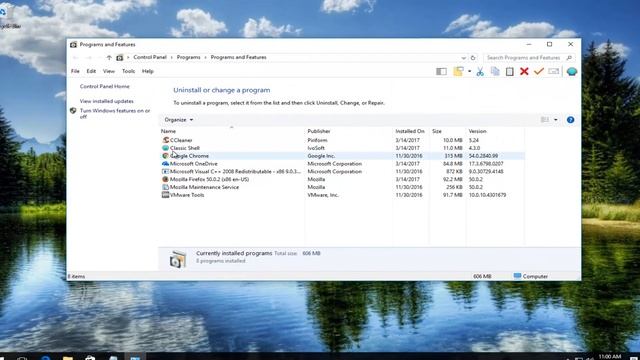
Task: Click the clipboard Paste icon
Action: pos(509,71)
